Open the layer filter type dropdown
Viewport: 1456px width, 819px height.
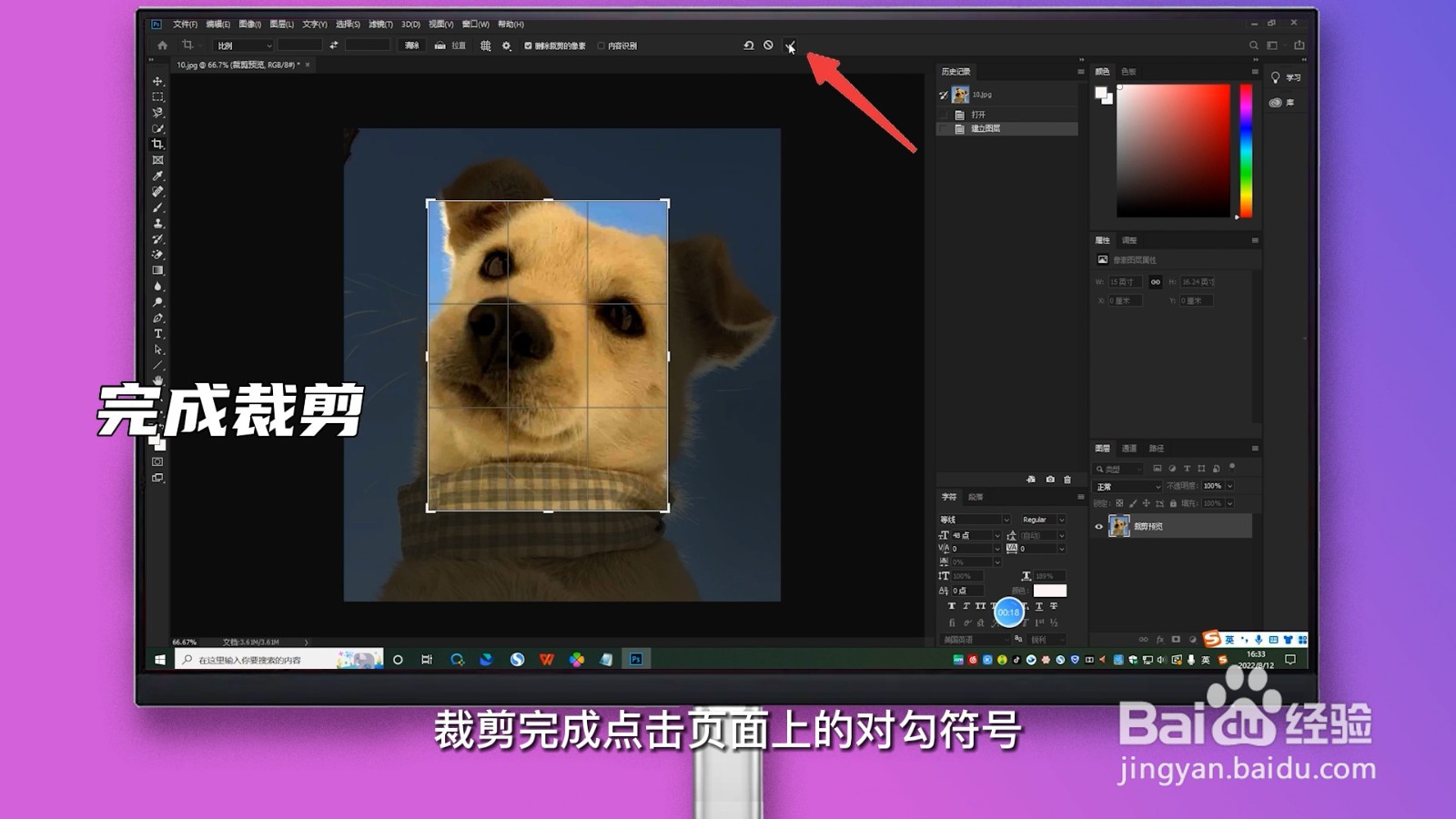coord(1118,469)
